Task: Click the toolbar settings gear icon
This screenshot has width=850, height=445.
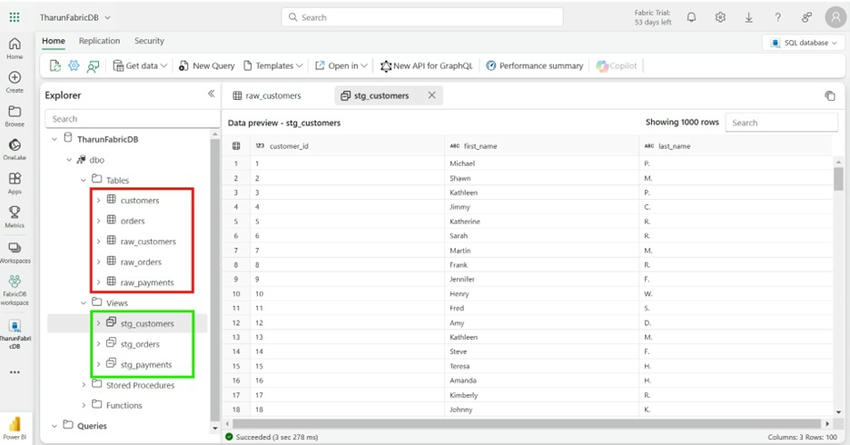Action: point(74,66)
